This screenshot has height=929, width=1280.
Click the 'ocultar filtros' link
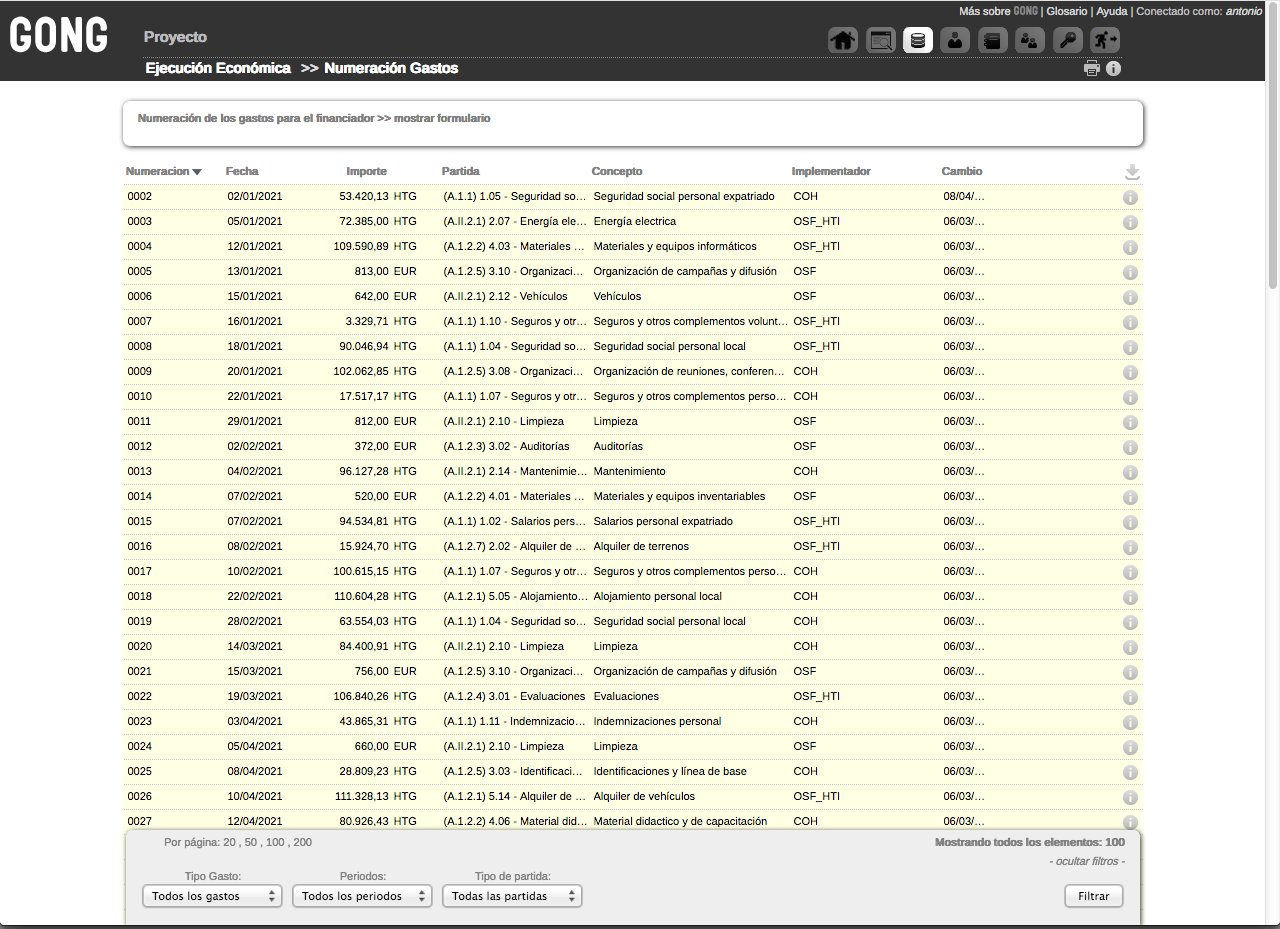(1087, 861)
